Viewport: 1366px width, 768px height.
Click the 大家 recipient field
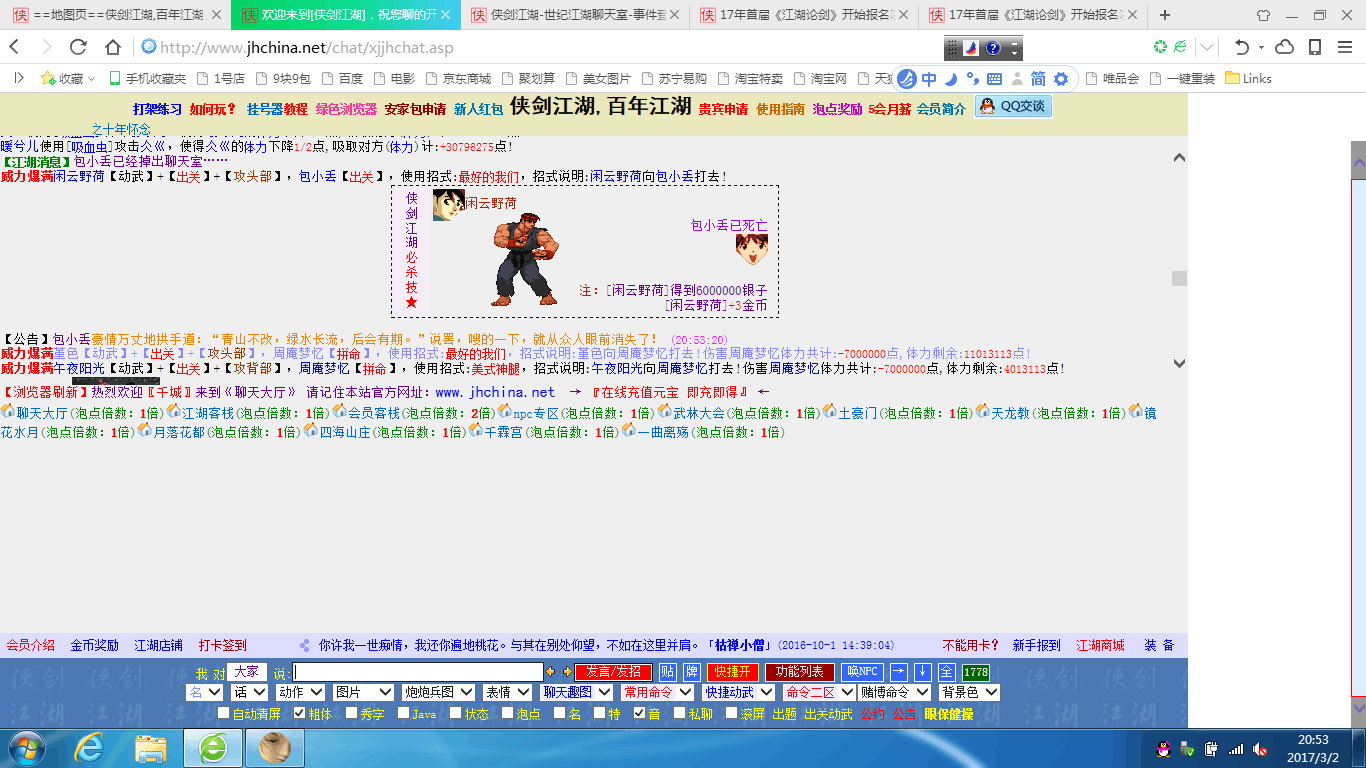pyautogui.click(x=247, y=671)
